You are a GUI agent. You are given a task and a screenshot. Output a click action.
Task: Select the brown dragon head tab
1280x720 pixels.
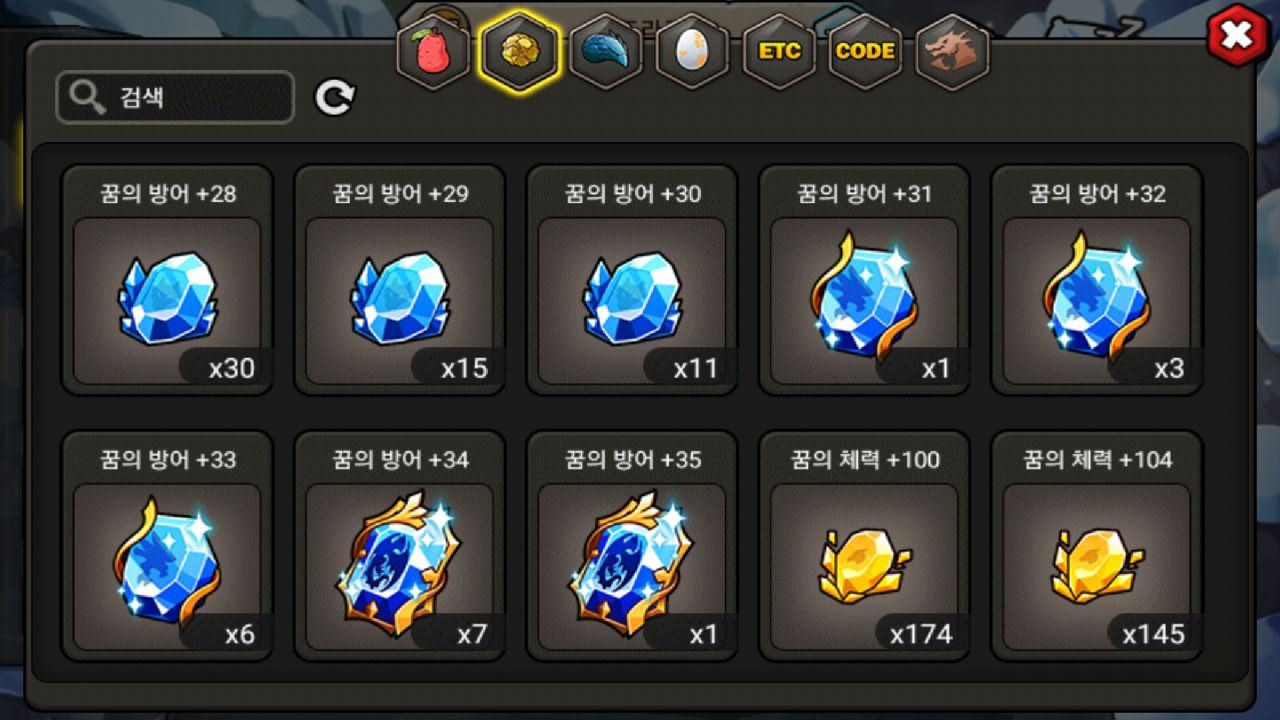[952, 51]
